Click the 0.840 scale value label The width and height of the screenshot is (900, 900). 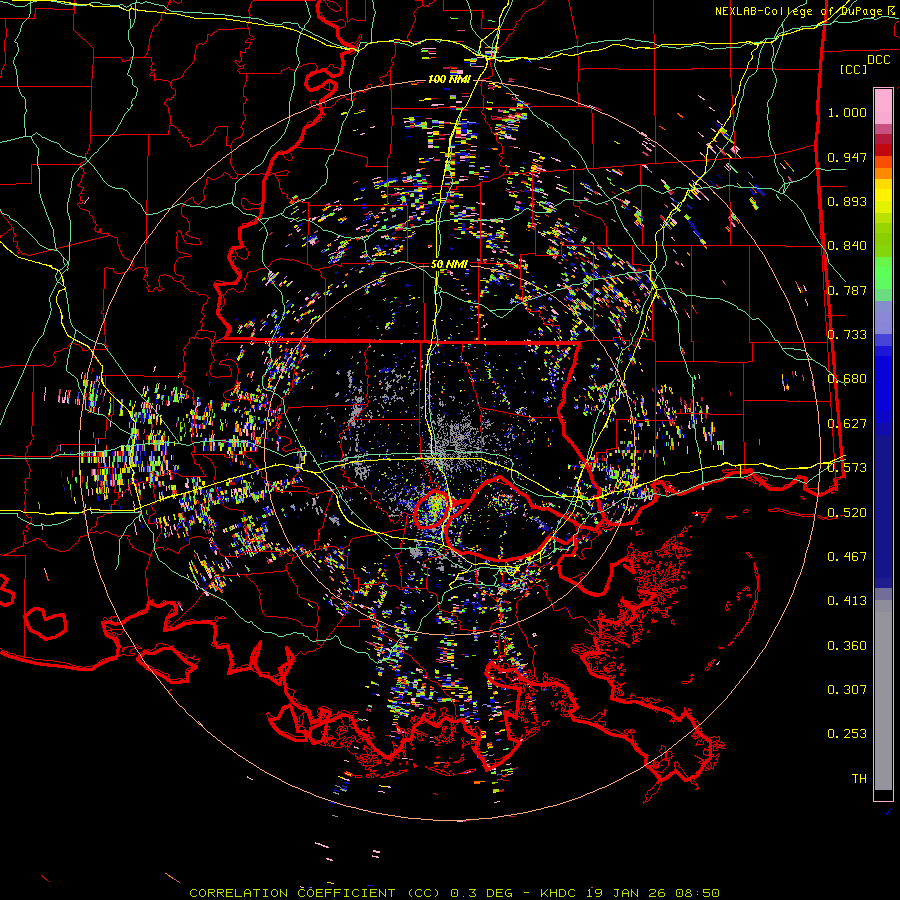coord(847,246)
